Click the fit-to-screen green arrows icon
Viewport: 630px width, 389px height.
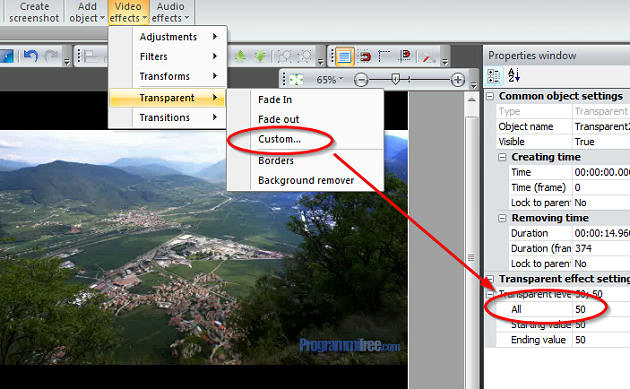[297, 80]
